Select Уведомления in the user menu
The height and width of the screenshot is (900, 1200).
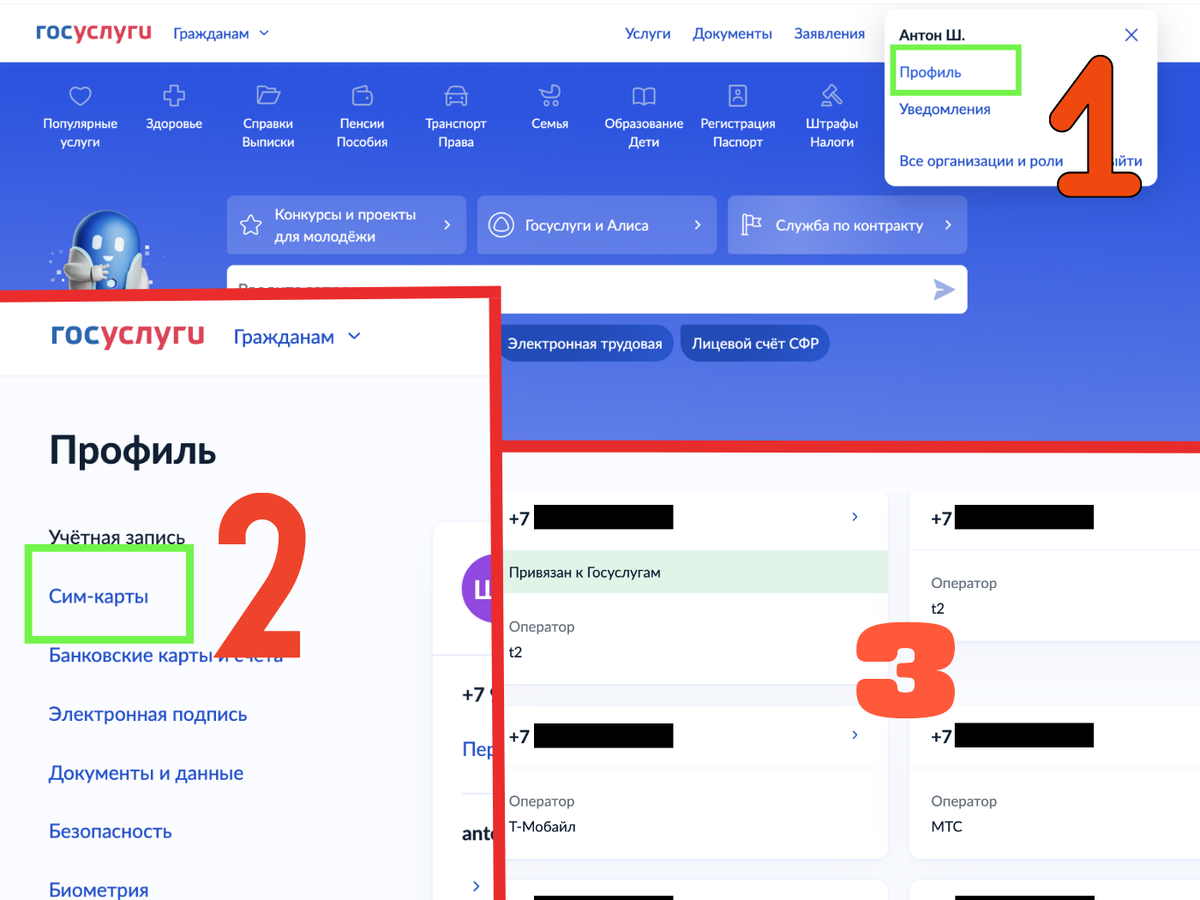pyautogui.click(x=945, y=109)
